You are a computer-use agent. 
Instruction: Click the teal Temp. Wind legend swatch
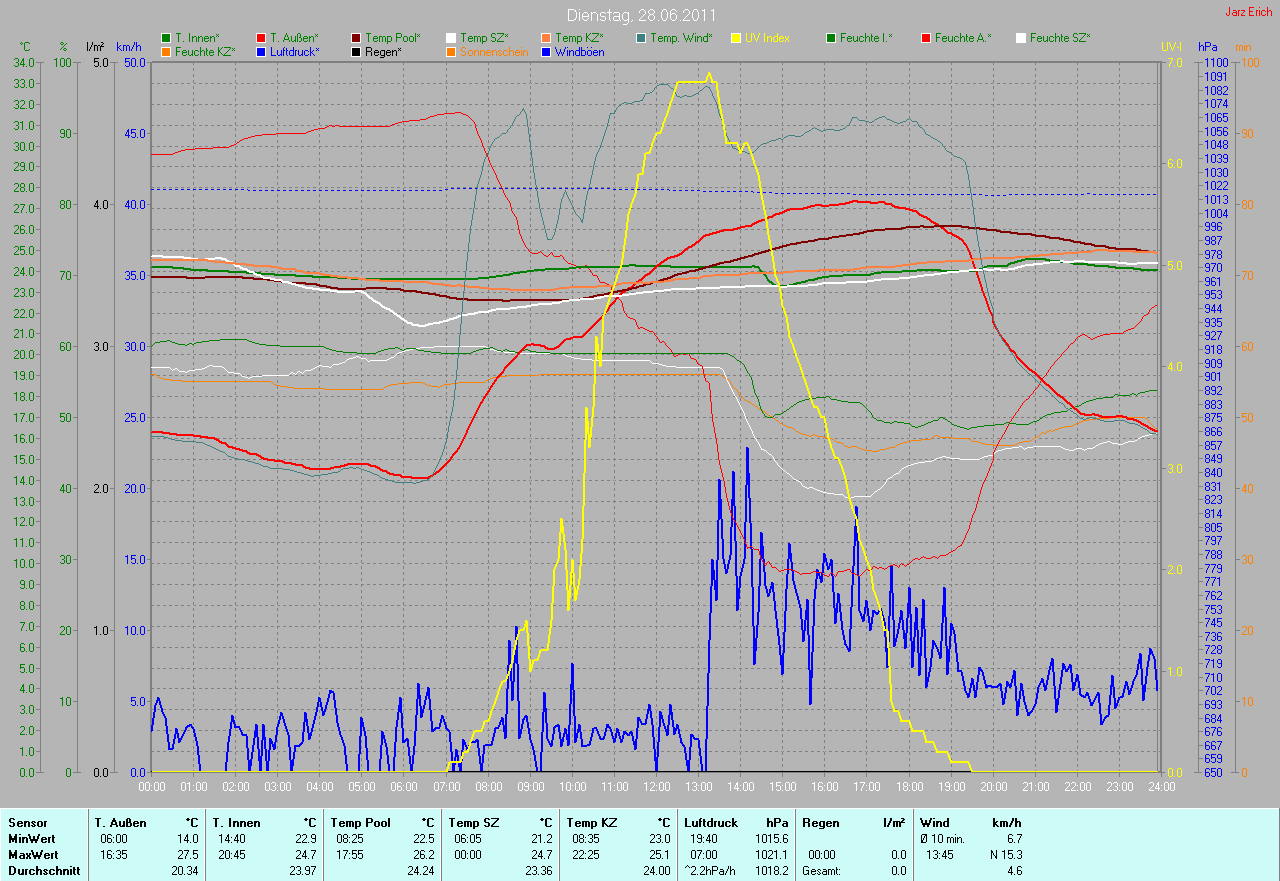coord(640,38)
